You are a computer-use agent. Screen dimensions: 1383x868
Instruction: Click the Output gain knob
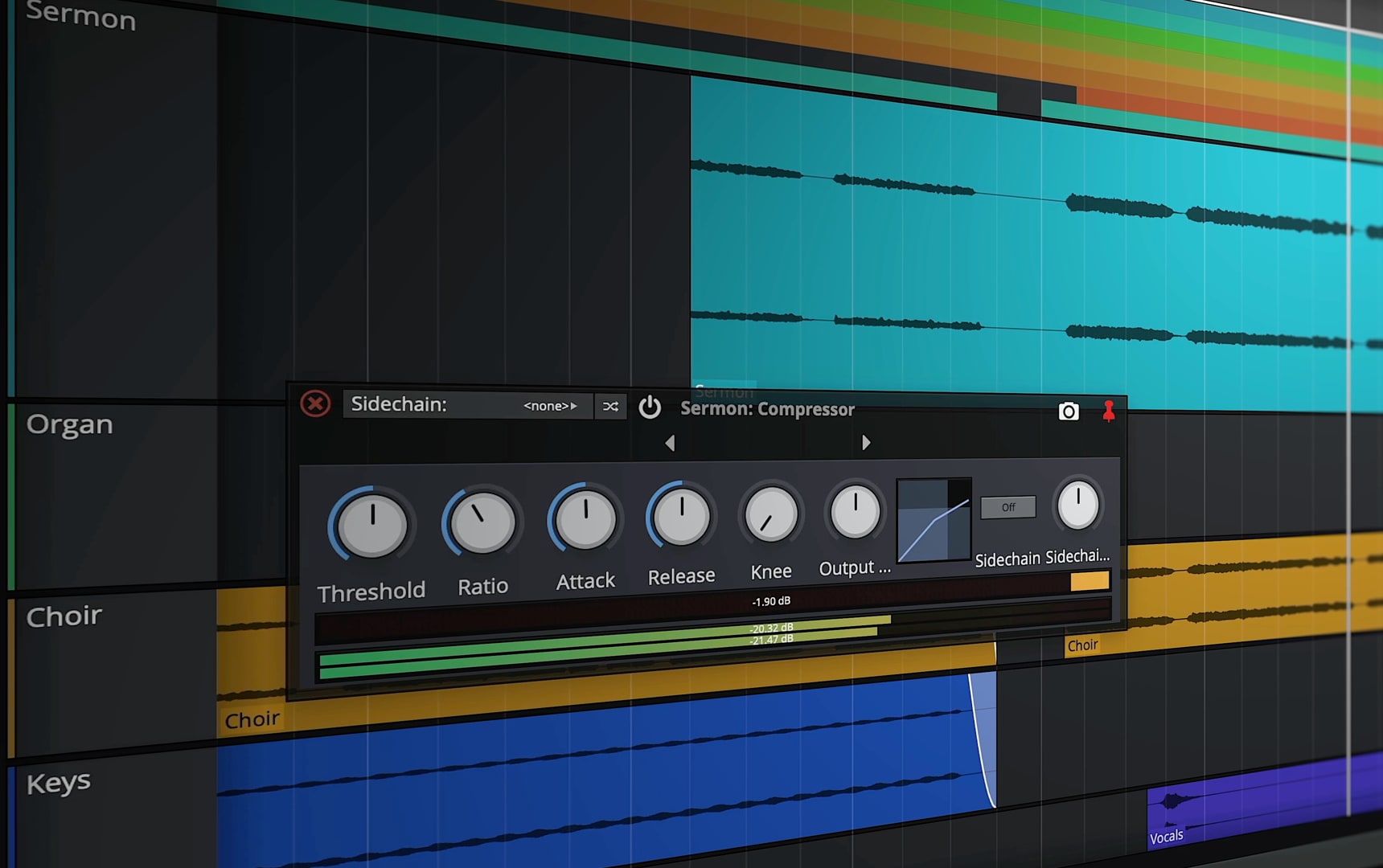(x=856, y=510)
